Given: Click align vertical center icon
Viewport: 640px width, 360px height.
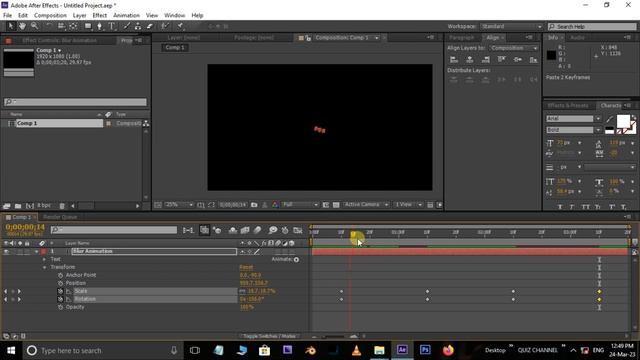Looking at the screenshot, I should 518,60.
